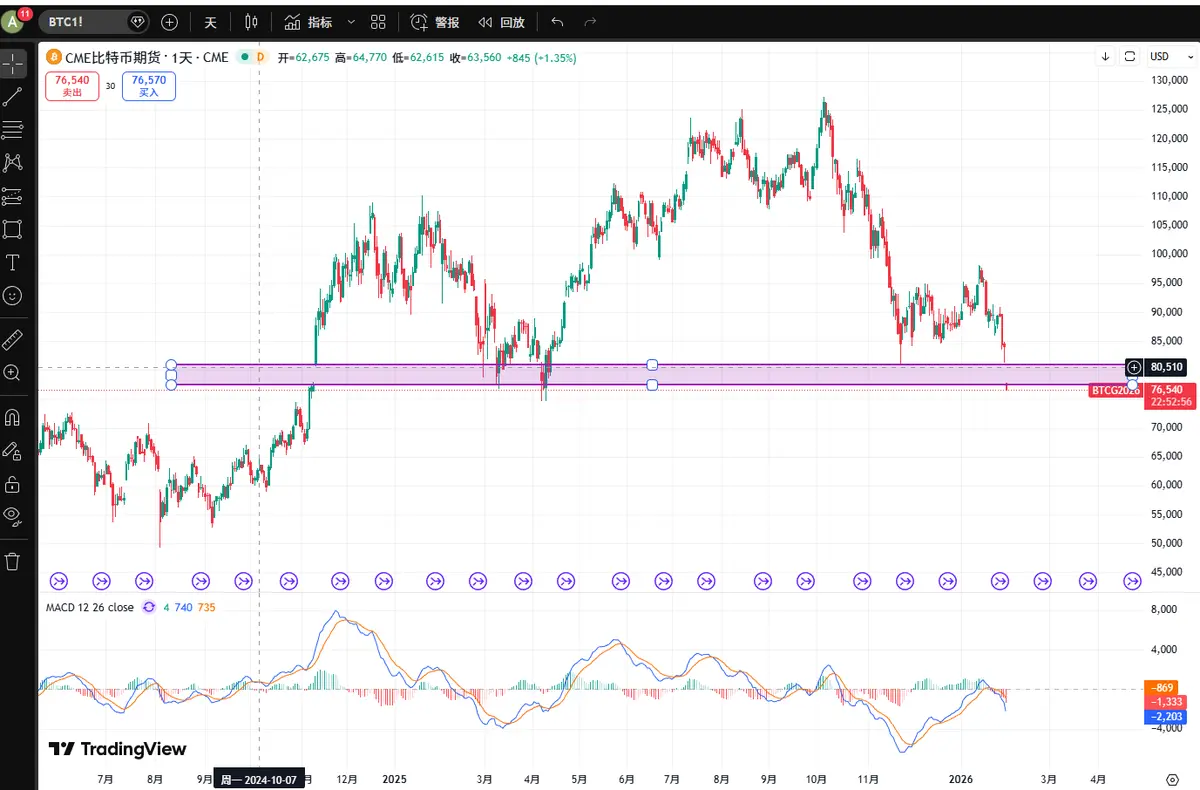Click the plus on the 80,510 label
This screenshot has width=1200, height=790.
tap(1134, 367)
